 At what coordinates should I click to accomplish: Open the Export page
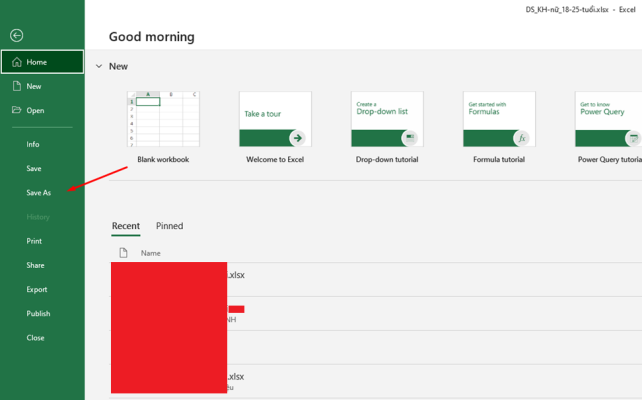coord(37,289)
